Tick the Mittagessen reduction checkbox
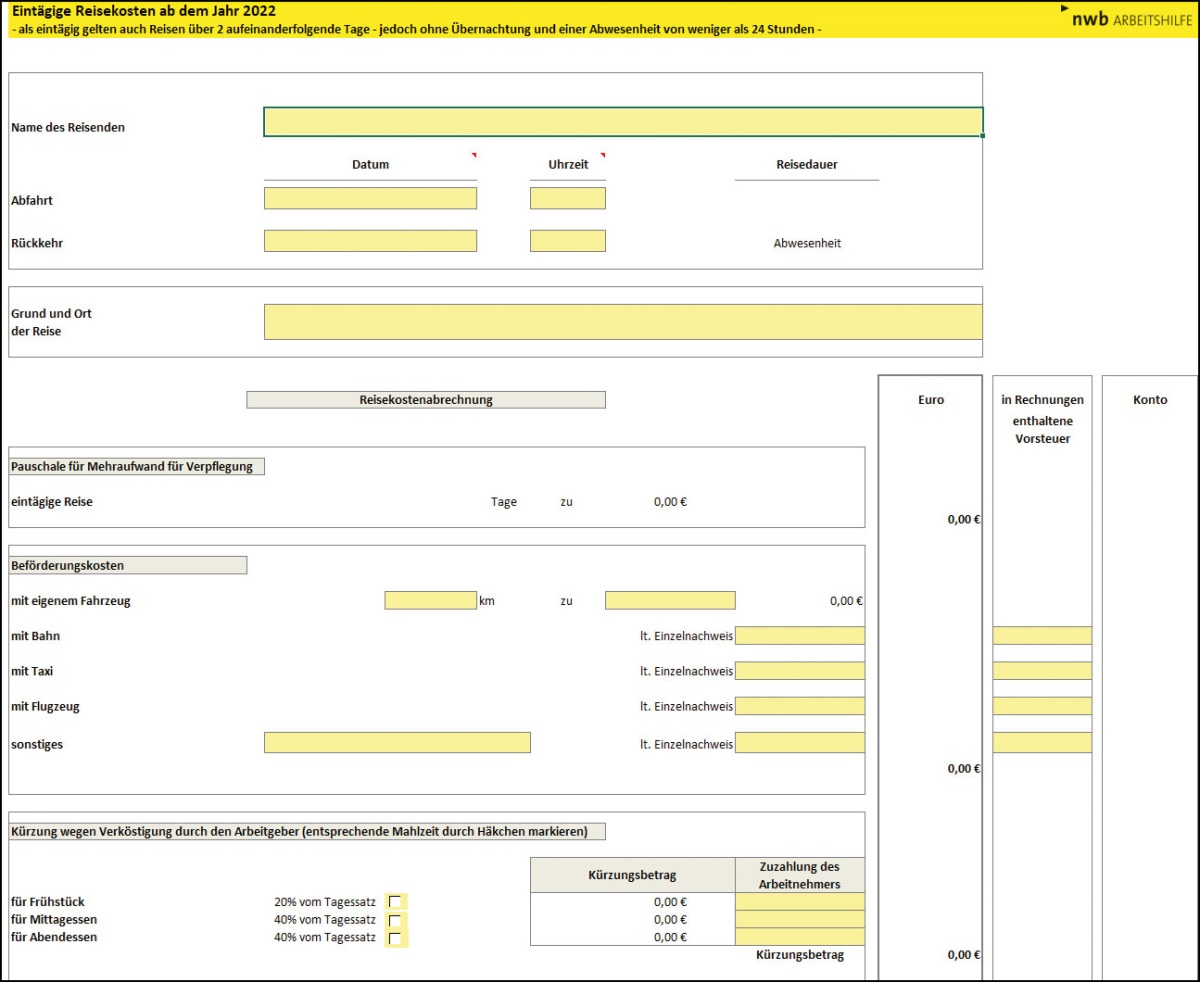Image resolution: width=1200 pixels, height=982 pixels. point(395,920)
